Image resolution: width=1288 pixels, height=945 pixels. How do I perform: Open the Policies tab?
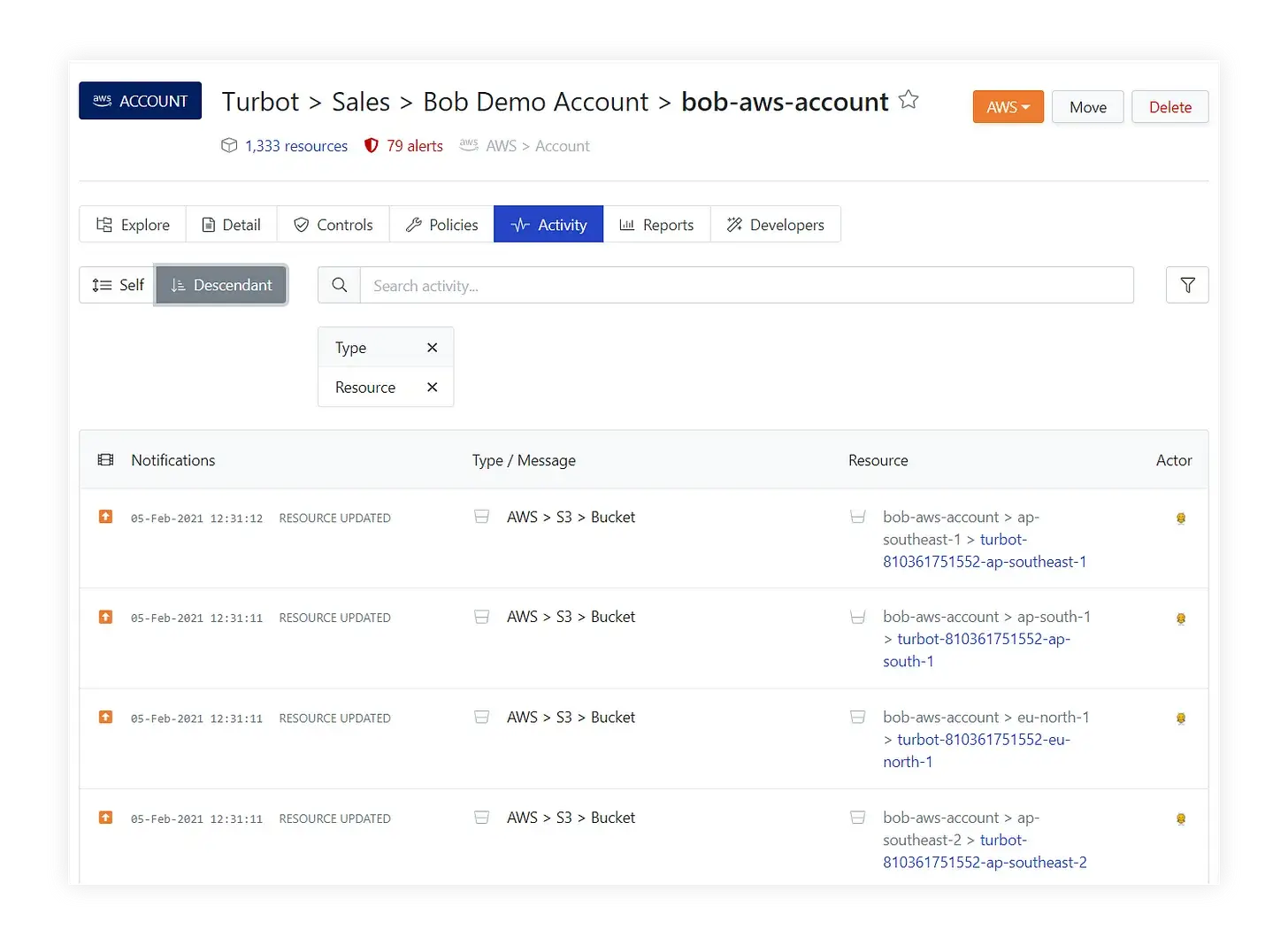tap(441, 225)
